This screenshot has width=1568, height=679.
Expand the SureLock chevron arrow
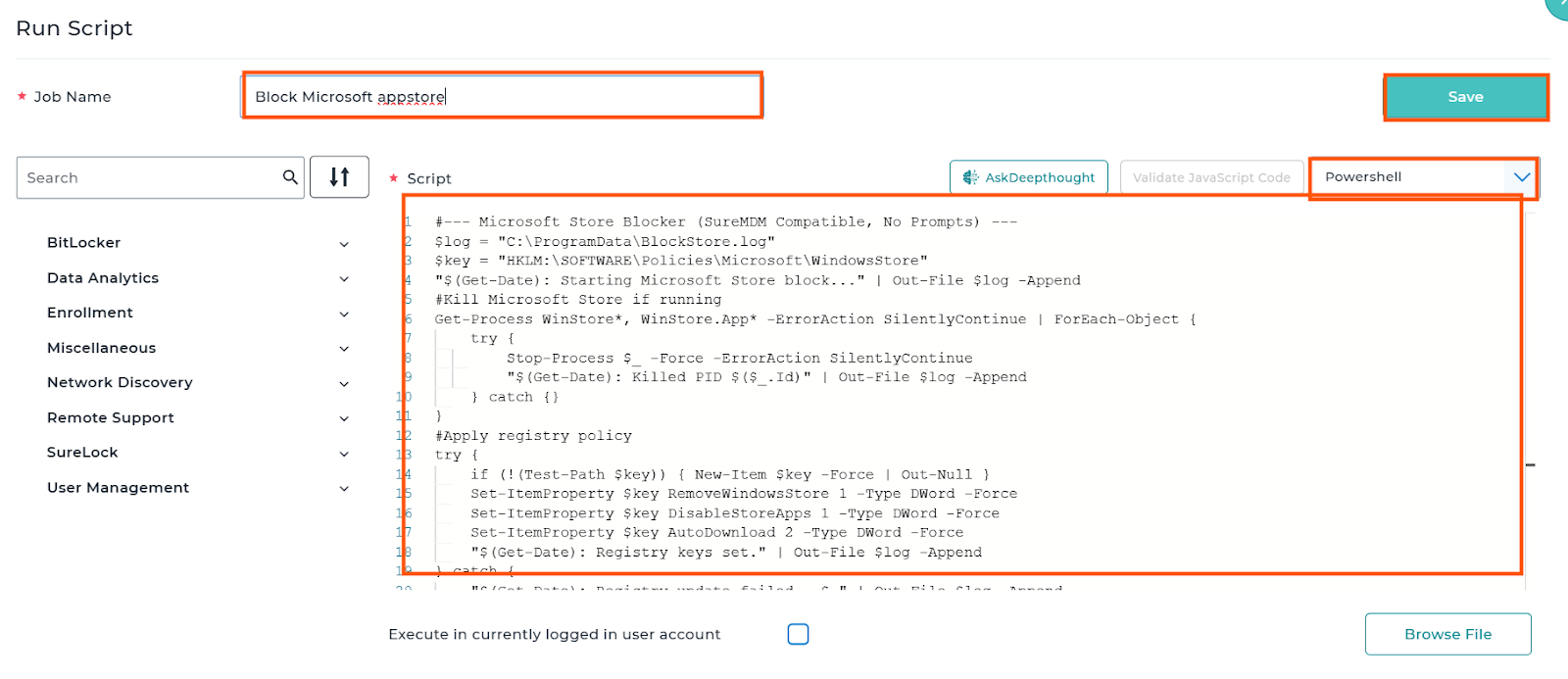tap(344, 454)
